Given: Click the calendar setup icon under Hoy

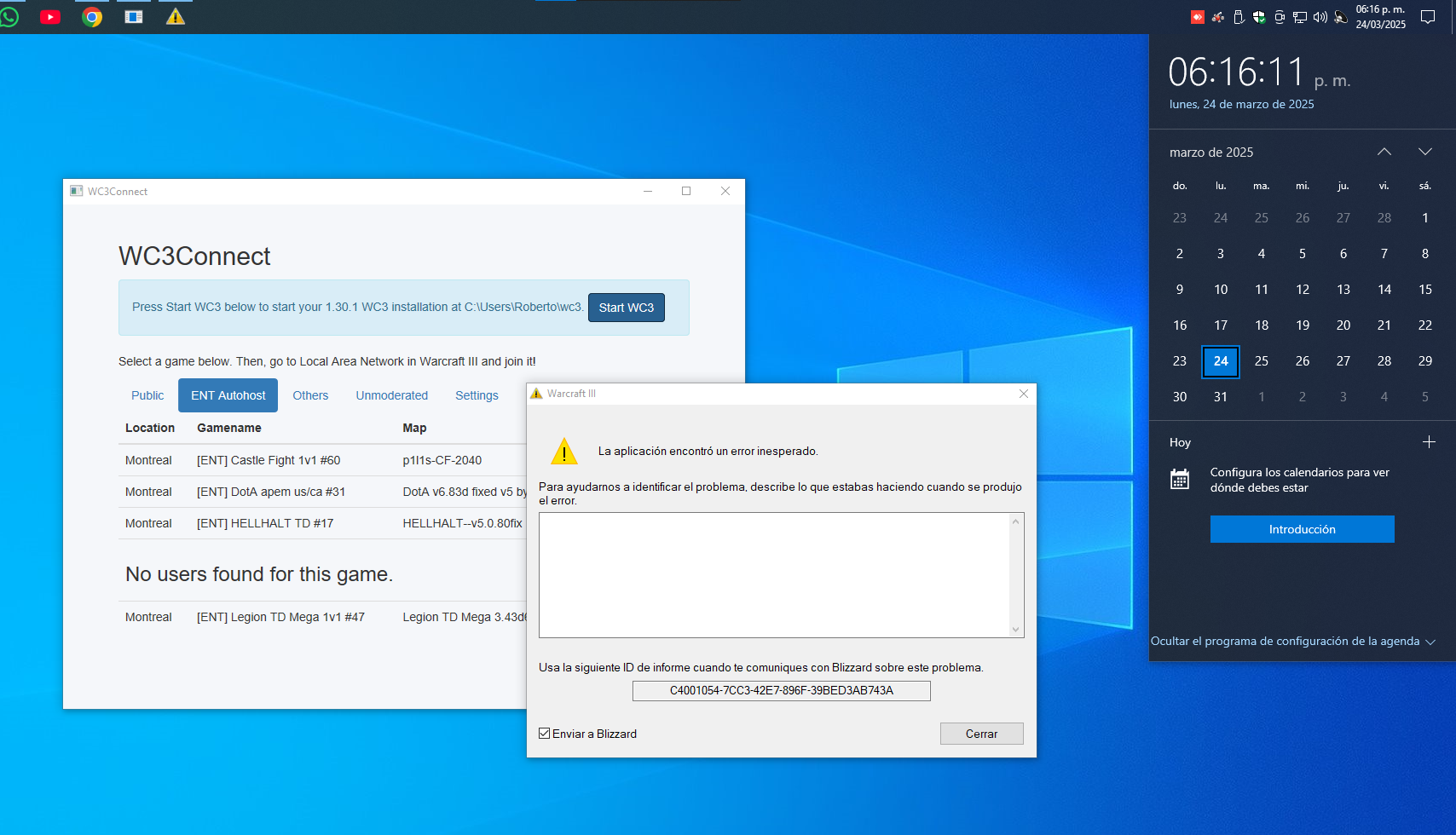Looking at the screenshot, I should [1180, 480].
